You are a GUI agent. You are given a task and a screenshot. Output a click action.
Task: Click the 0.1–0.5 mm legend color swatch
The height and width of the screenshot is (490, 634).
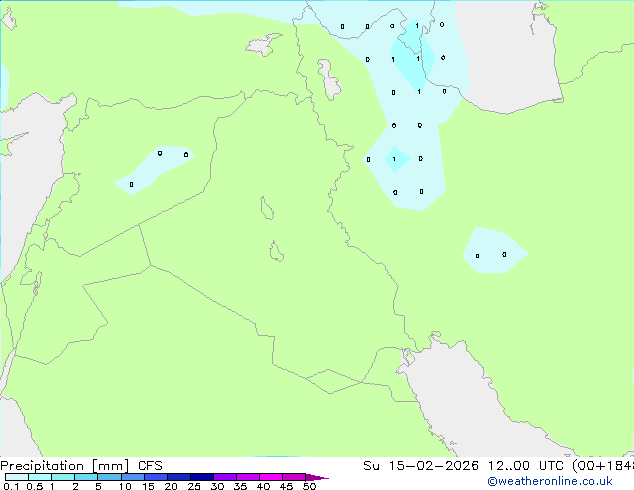pos(17,477)
